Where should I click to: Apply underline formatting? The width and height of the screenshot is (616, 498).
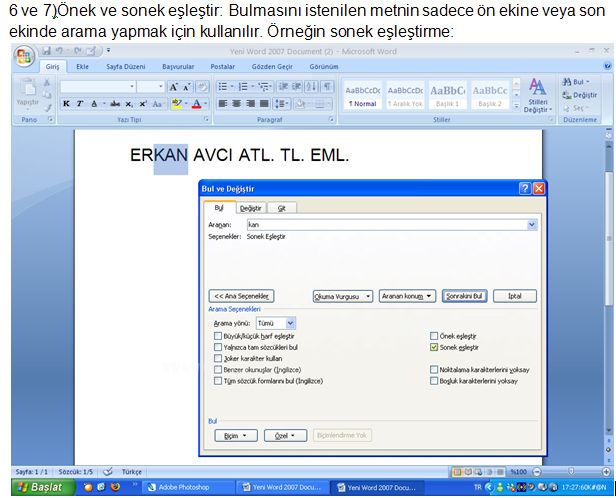coord(94,104)
